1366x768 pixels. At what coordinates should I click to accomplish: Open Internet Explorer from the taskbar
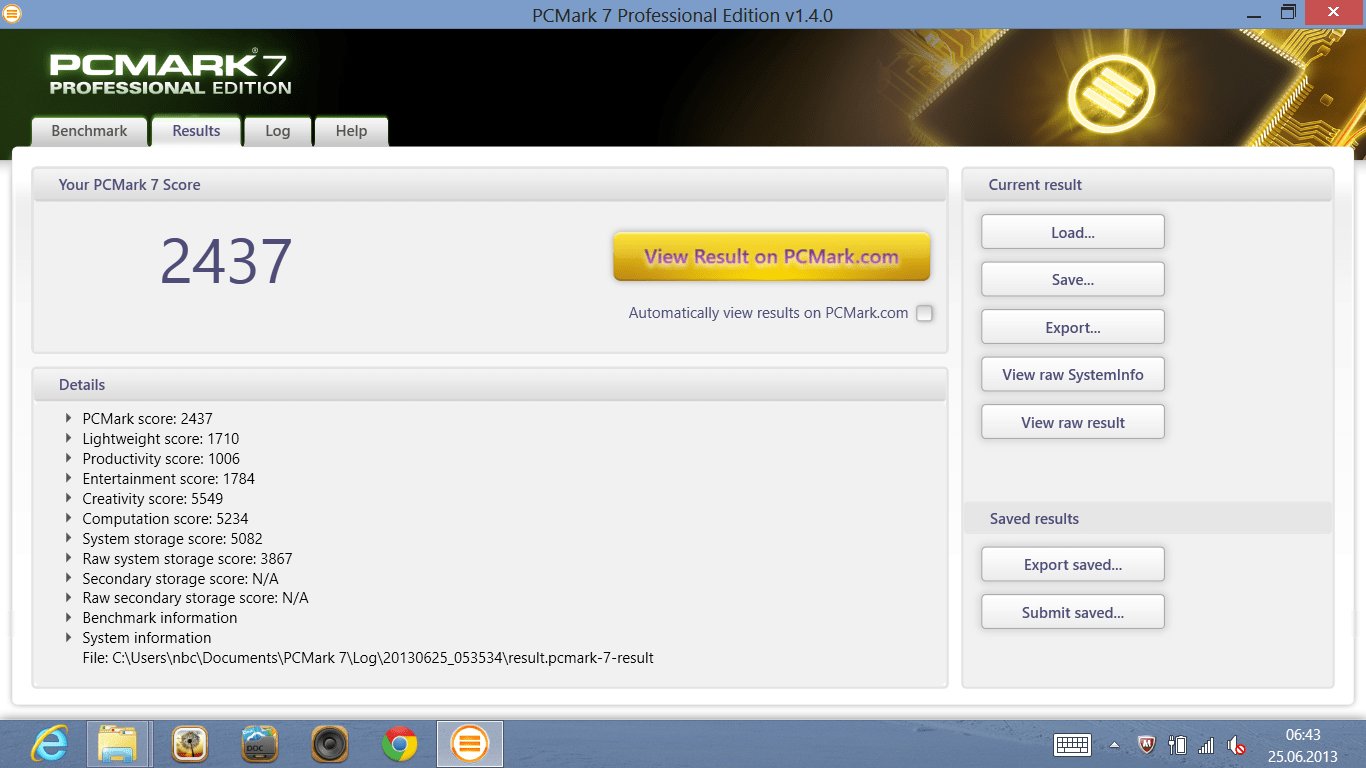point(49,743)
